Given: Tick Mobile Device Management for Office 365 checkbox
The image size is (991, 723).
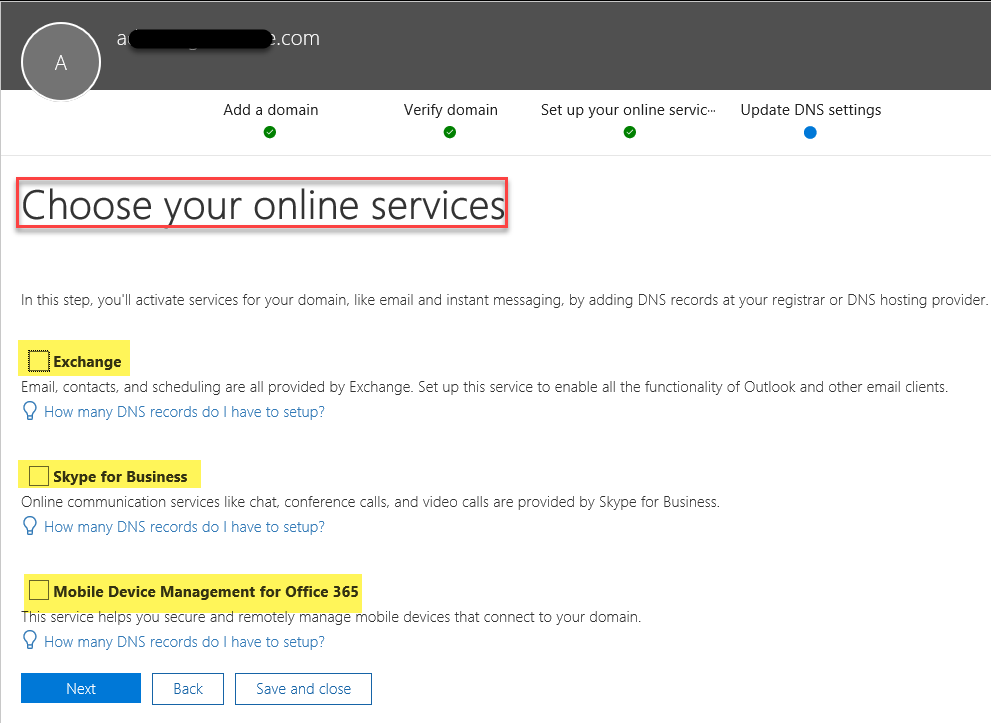Looking at the screenshot, I should click(x=39, y=590).
